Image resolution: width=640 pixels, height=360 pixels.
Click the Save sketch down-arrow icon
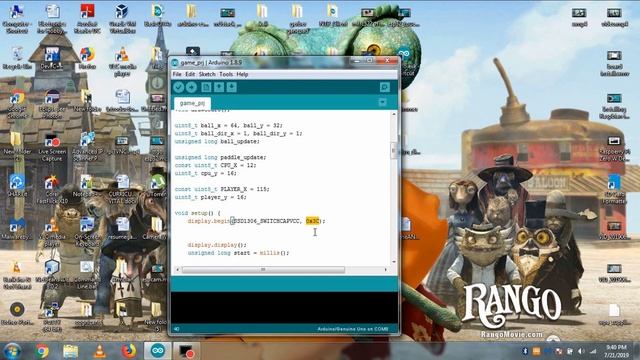pyautogui.click(x=232, y=87)
